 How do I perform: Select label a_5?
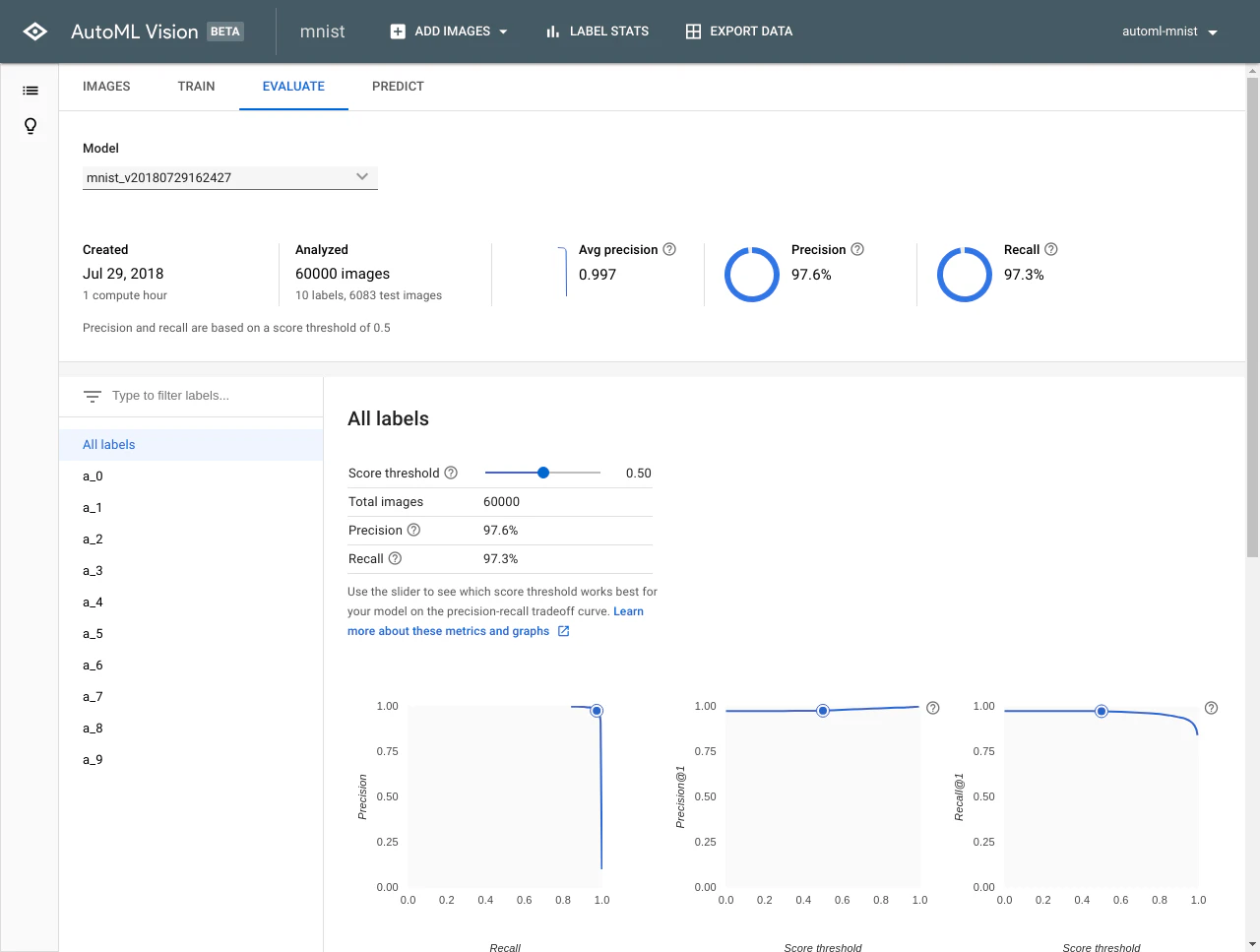pyautogui.click(x=191, y=634)
